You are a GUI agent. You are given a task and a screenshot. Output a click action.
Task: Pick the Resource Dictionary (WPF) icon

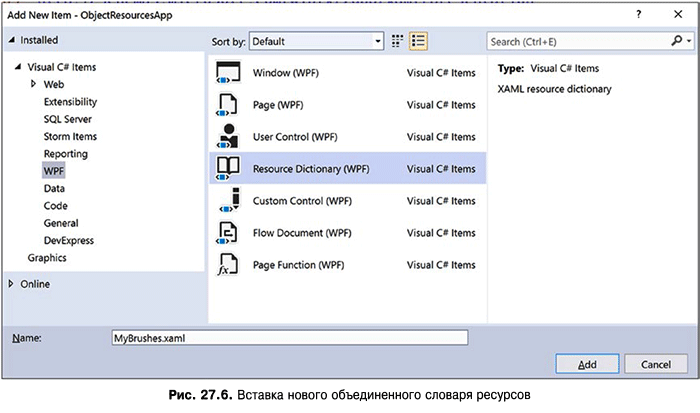[x=228, y=169]
